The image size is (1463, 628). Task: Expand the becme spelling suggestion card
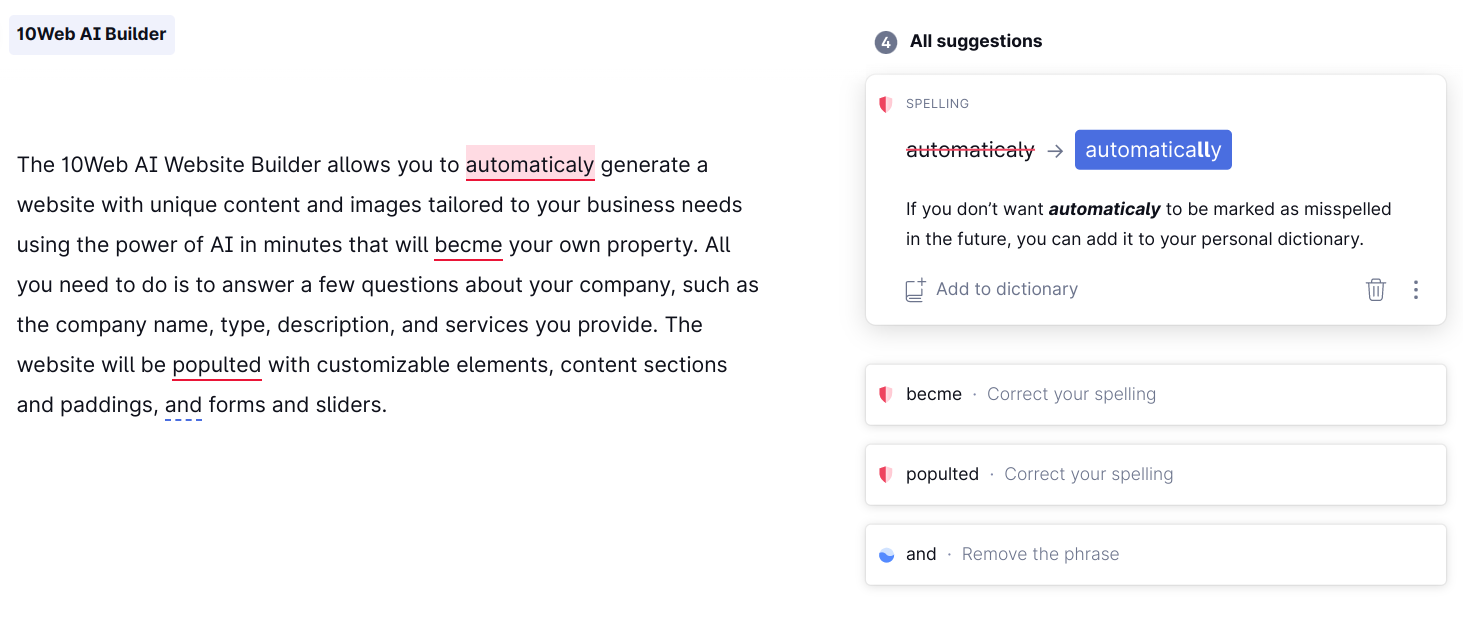tap(1156, 394)
